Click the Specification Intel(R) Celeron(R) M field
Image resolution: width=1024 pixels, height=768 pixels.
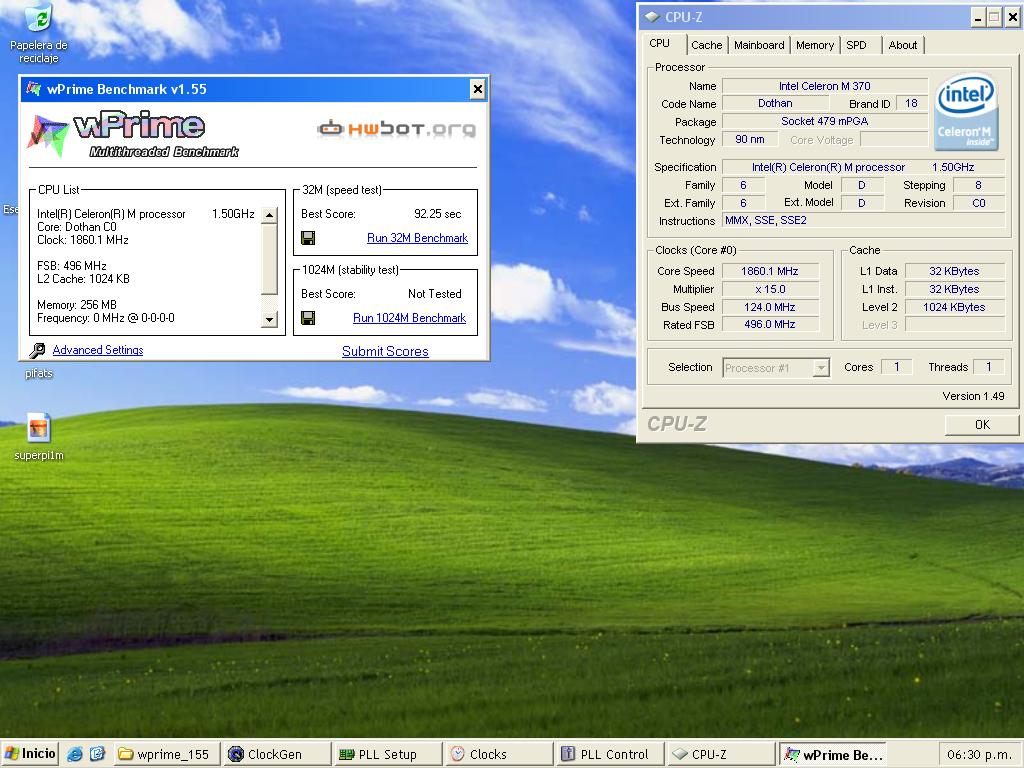(863, 167)
